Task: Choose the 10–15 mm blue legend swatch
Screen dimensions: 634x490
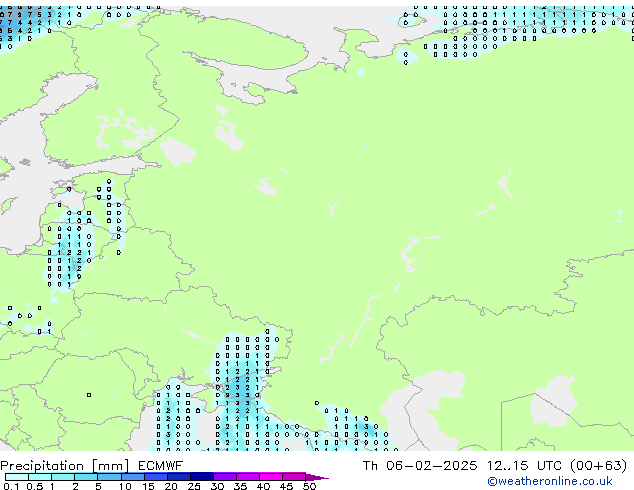Action: [132, 477]
